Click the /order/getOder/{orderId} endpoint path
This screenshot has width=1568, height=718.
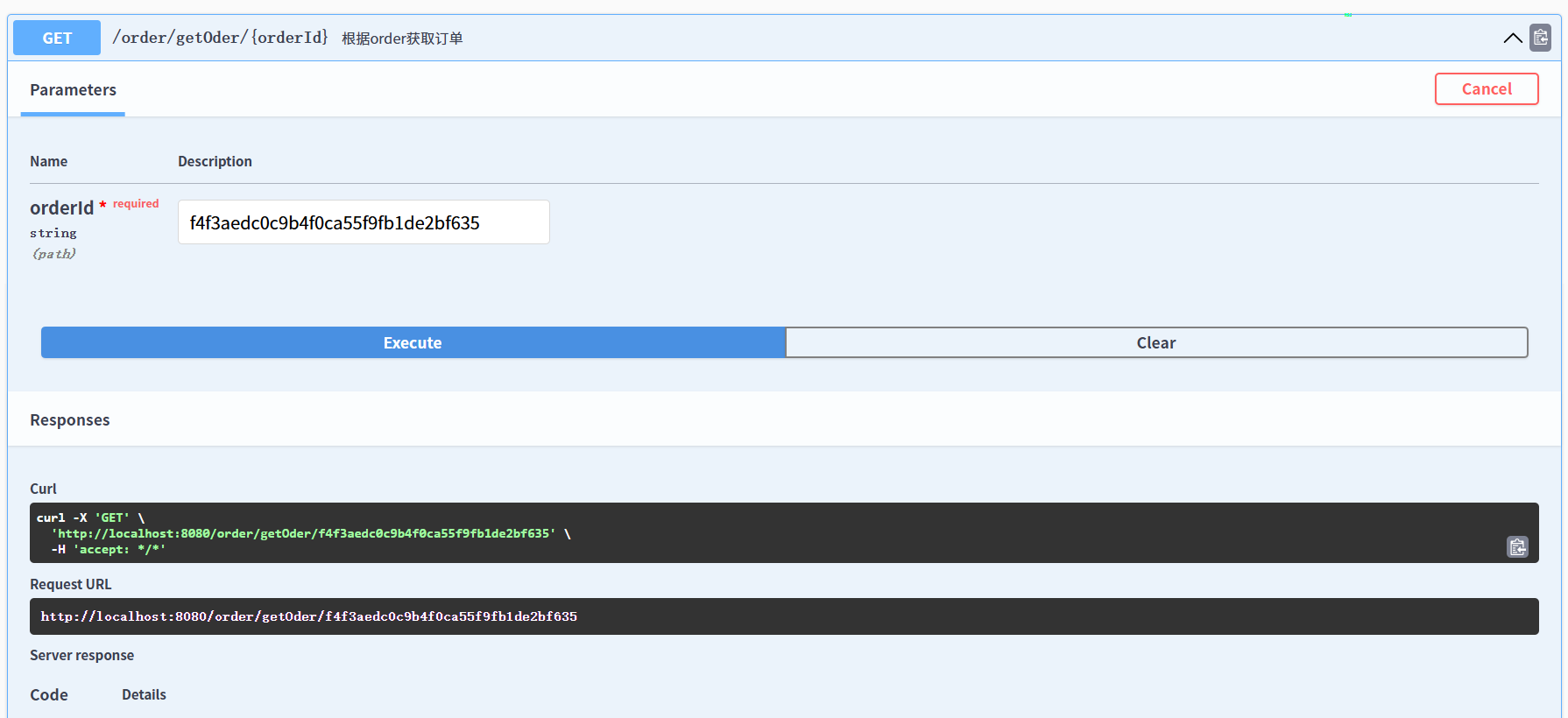[220, 38]
